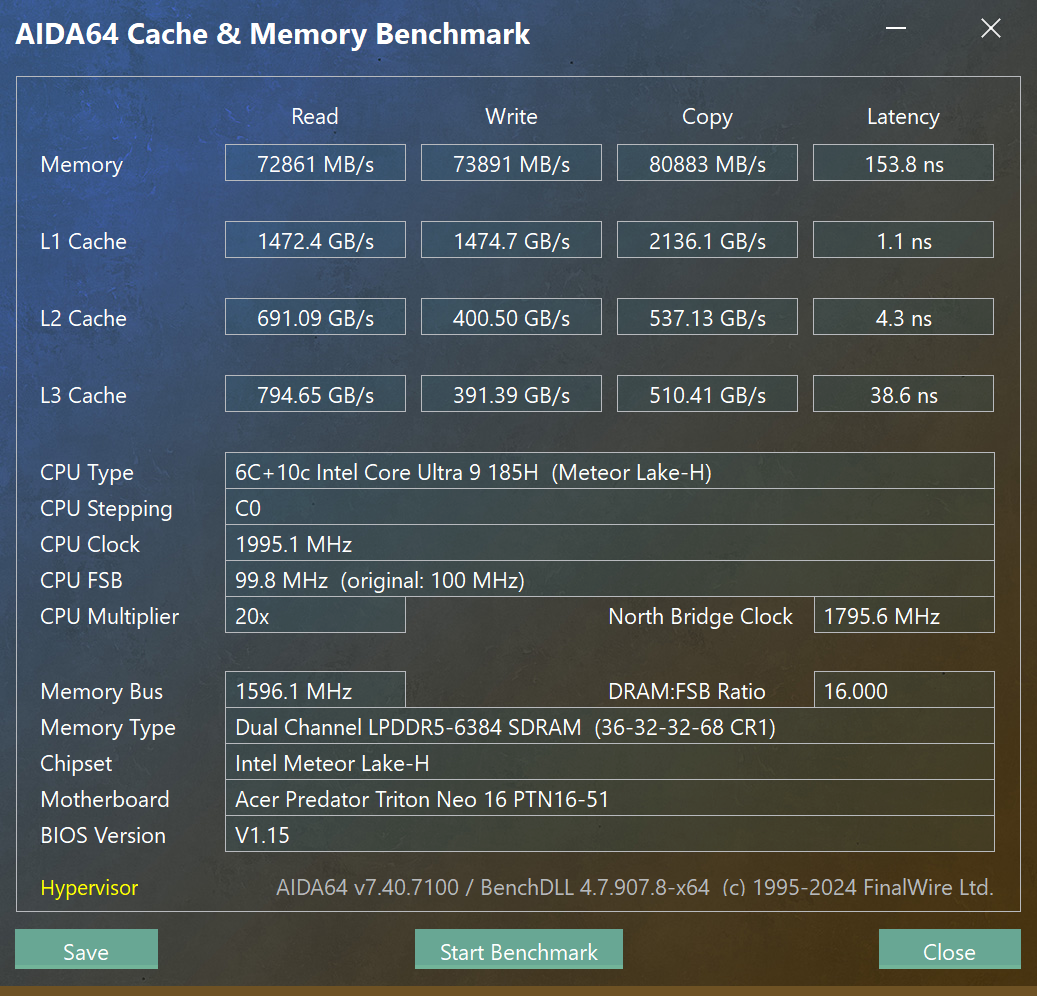The image size is (1037, 996).
Task: Click the Chipset label
Action: [x=76, y=763]
